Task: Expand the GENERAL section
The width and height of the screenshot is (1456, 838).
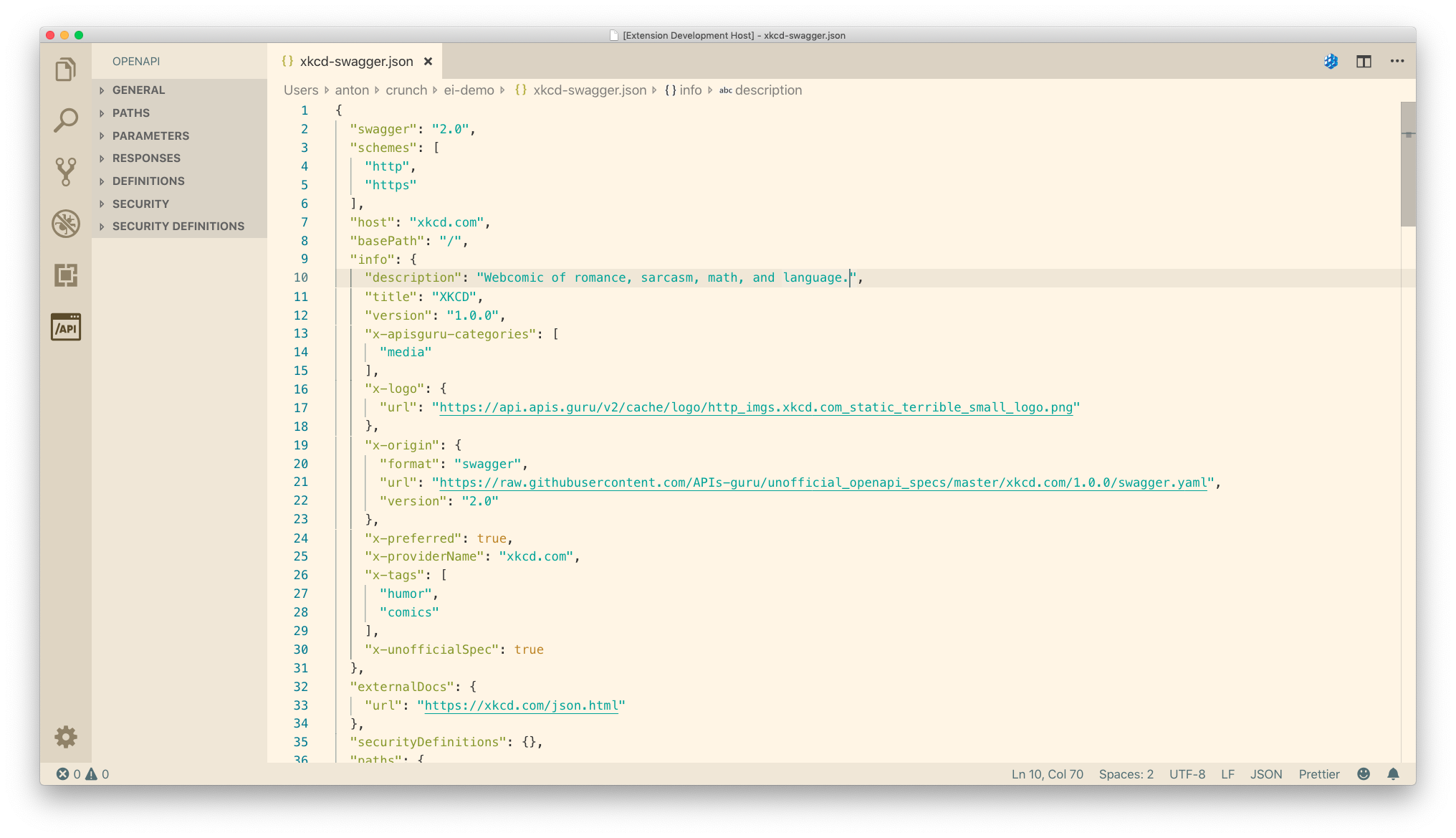Action: (x=138, y=90)
